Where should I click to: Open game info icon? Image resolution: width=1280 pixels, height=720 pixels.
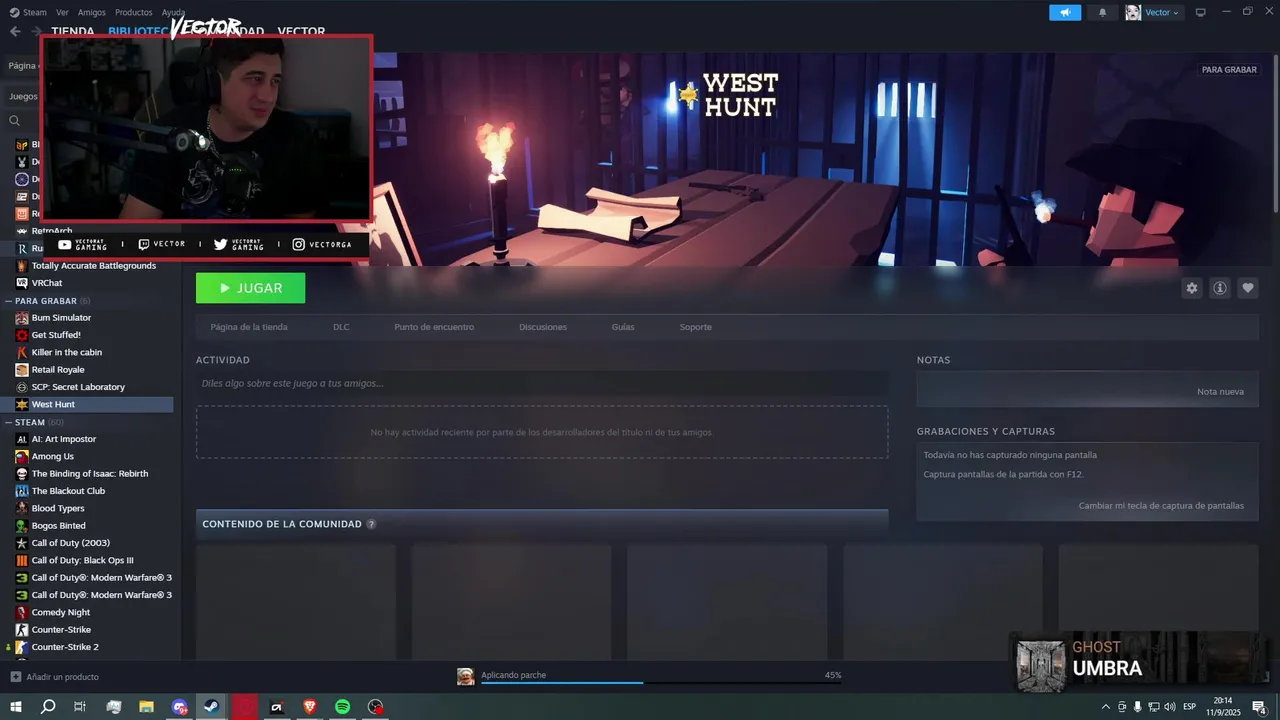(x=1220, y=288)
